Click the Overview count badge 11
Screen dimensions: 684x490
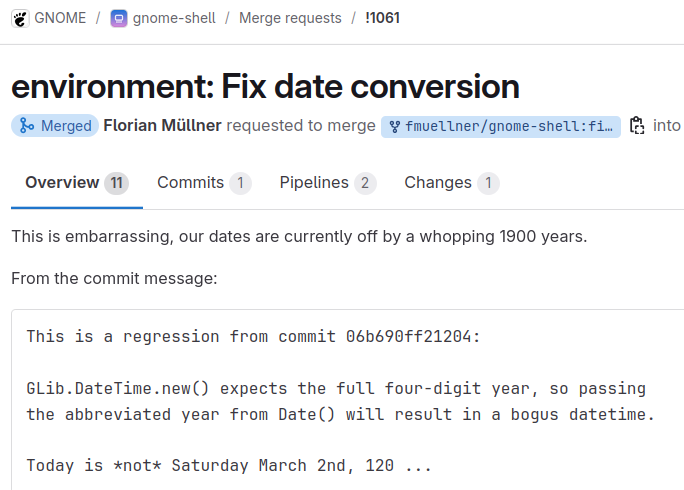pos(116,183)
